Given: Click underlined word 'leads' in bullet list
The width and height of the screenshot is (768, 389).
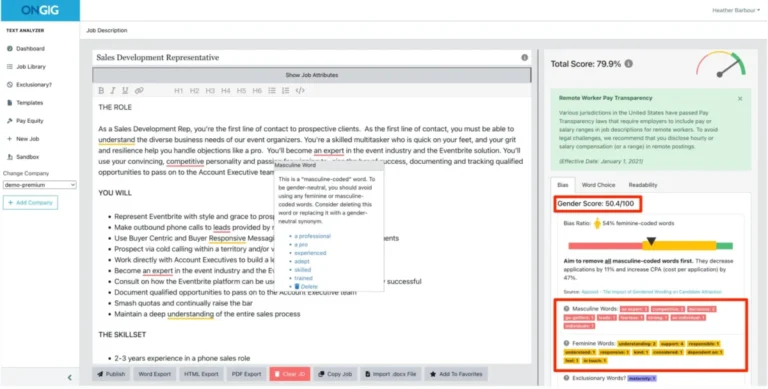Looking at the screenshot, I should pos(222,227).
